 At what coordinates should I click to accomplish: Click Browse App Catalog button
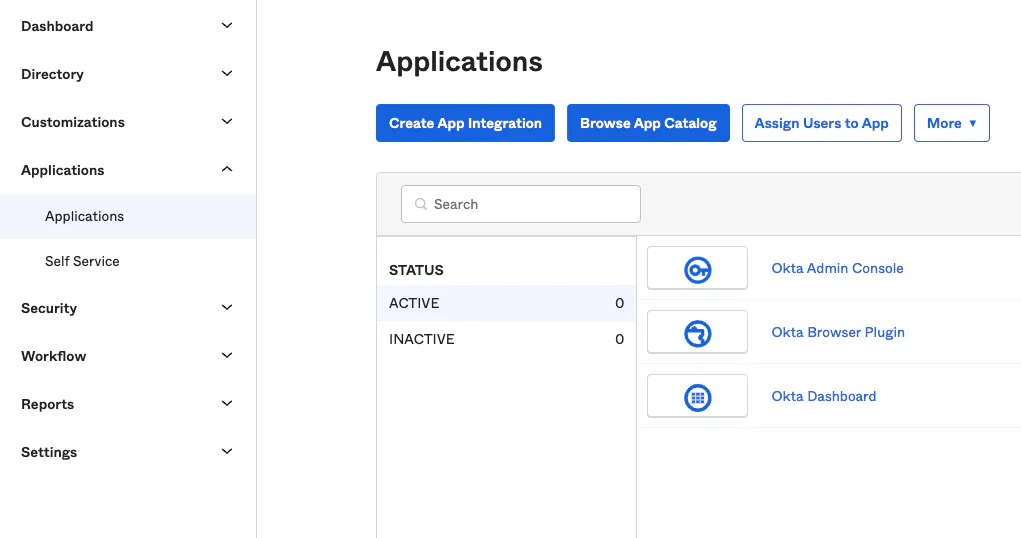(648, 123)
